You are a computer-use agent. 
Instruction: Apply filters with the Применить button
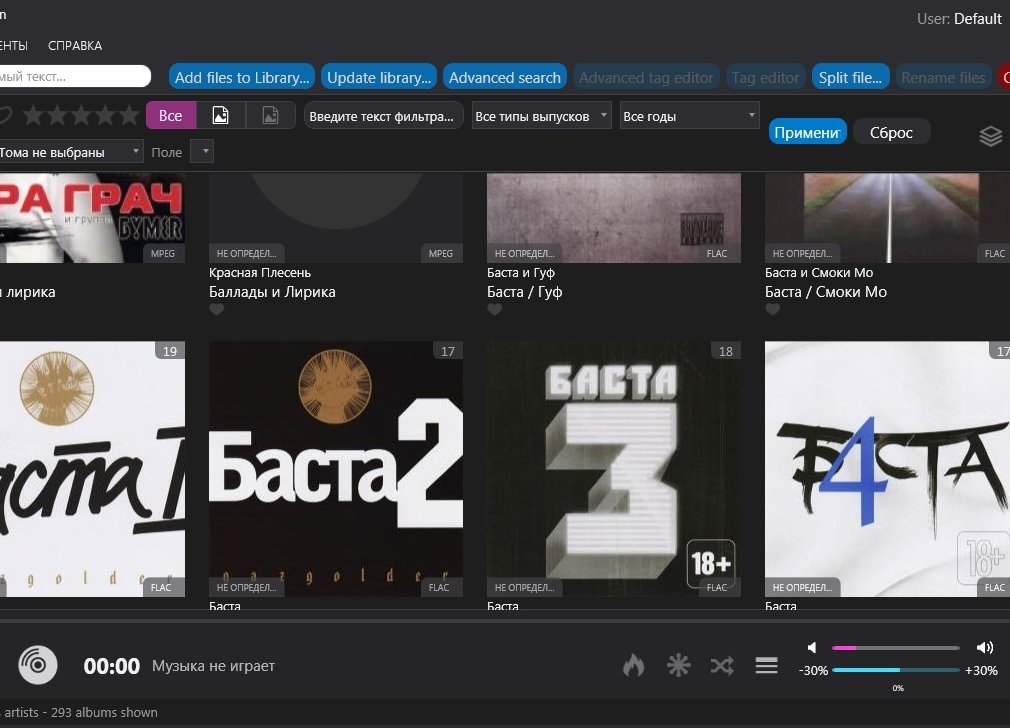click(807, 132)
